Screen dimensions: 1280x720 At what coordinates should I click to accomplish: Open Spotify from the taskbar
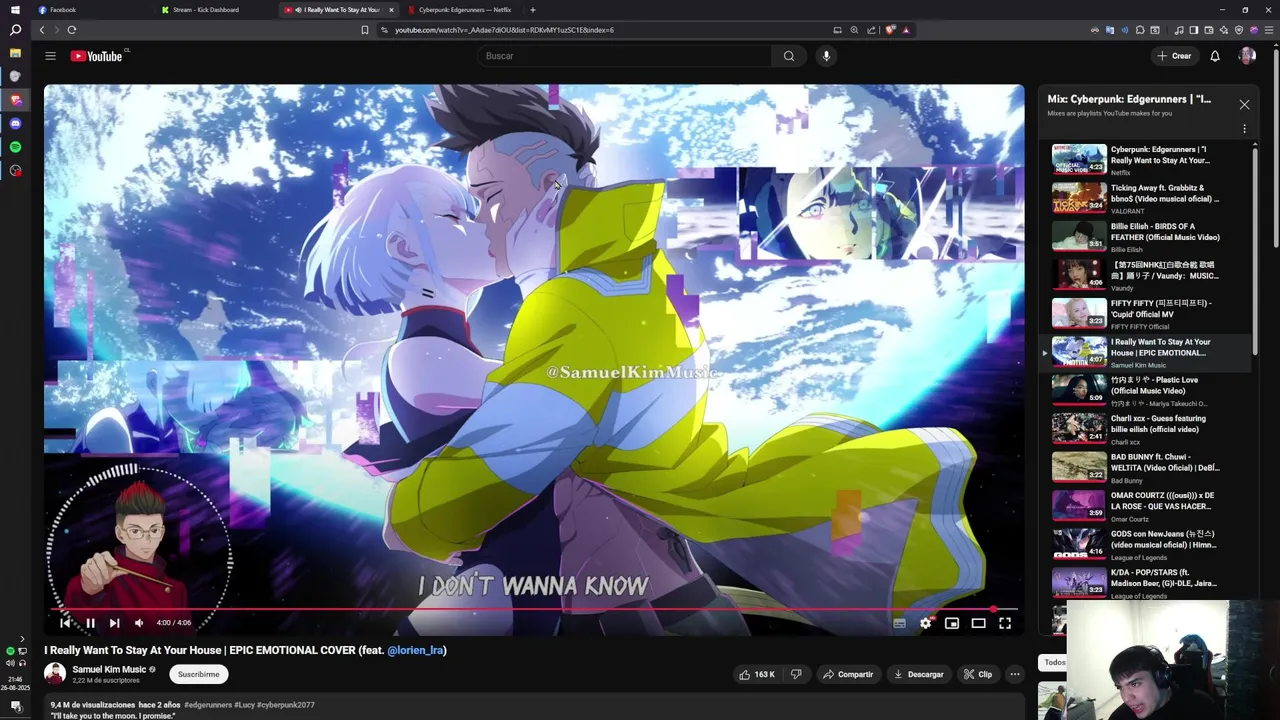click(15, 147)
